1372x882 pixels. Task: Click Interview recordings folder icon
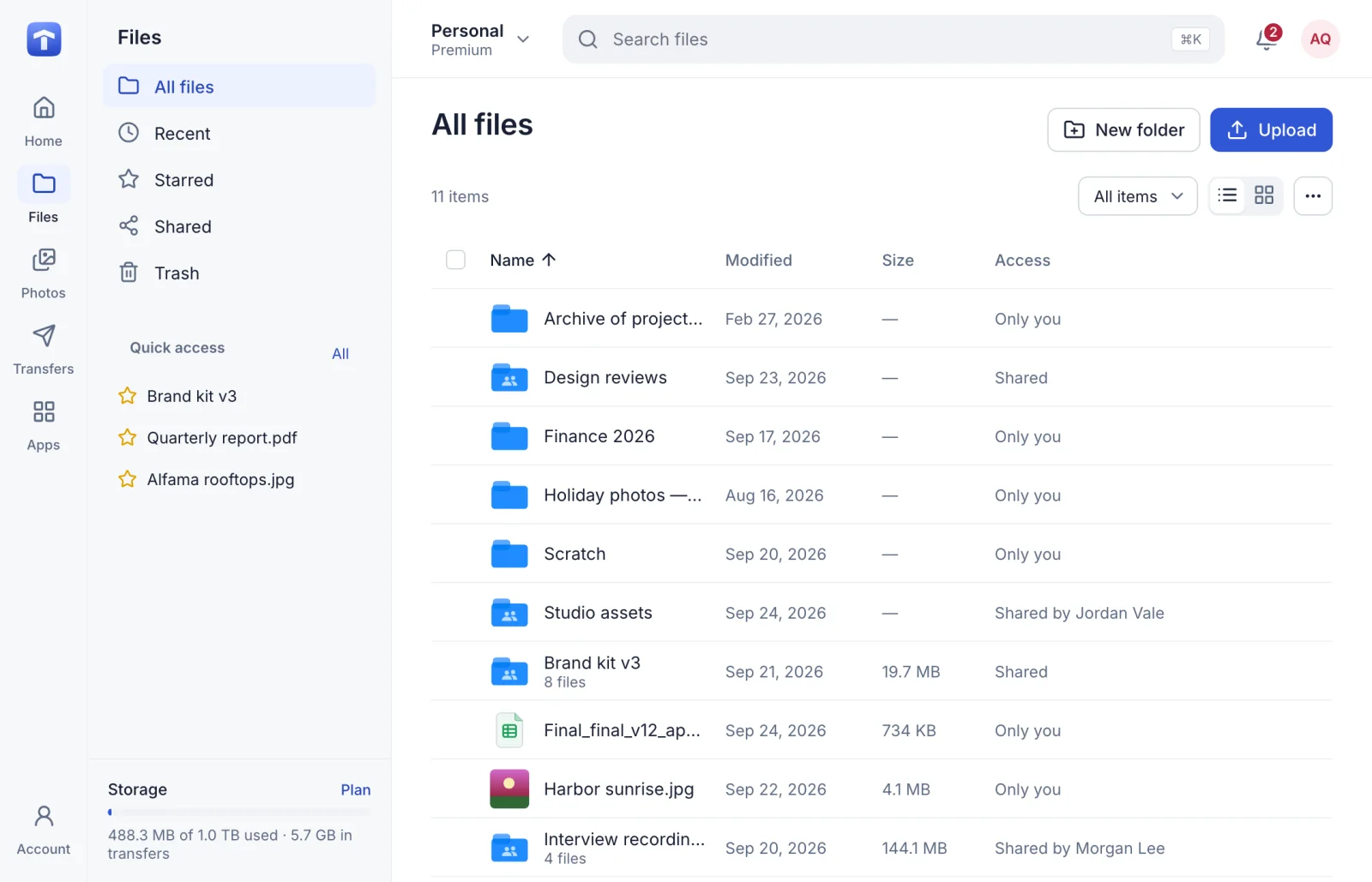(x=509, y=849)
